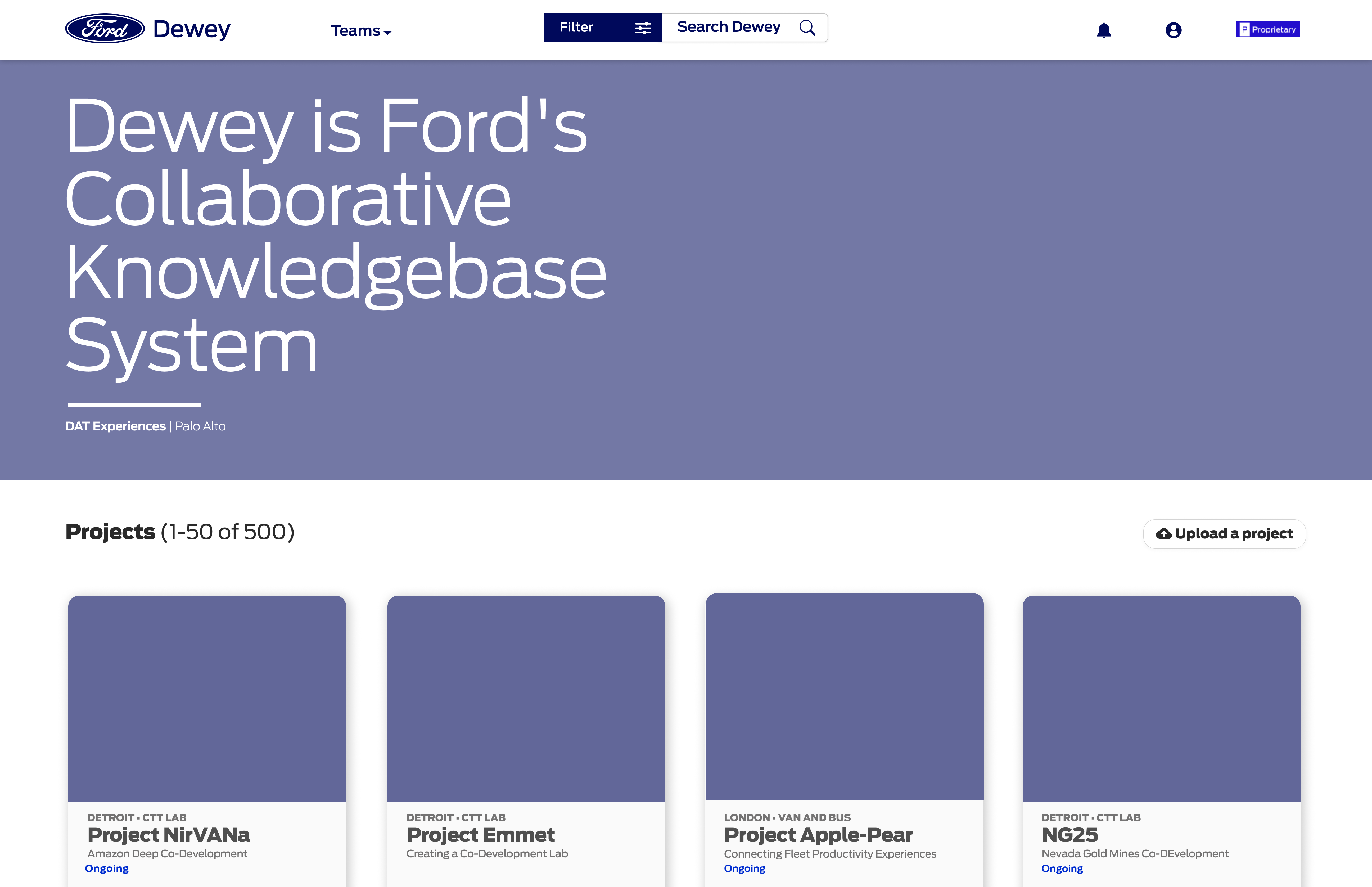This screenshot has height=887, width=1372.
Task: Click 'DETROIT · CTT LAB' above Project Emmet
Action: pyautogui.click(x=456, y=817)
